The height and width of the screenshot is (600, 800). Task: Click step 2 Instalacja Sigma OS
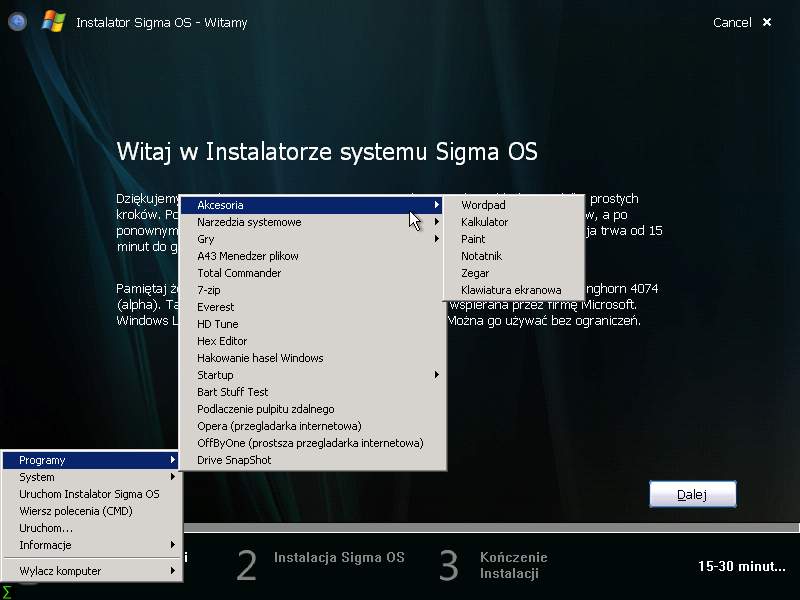point(320,565)
